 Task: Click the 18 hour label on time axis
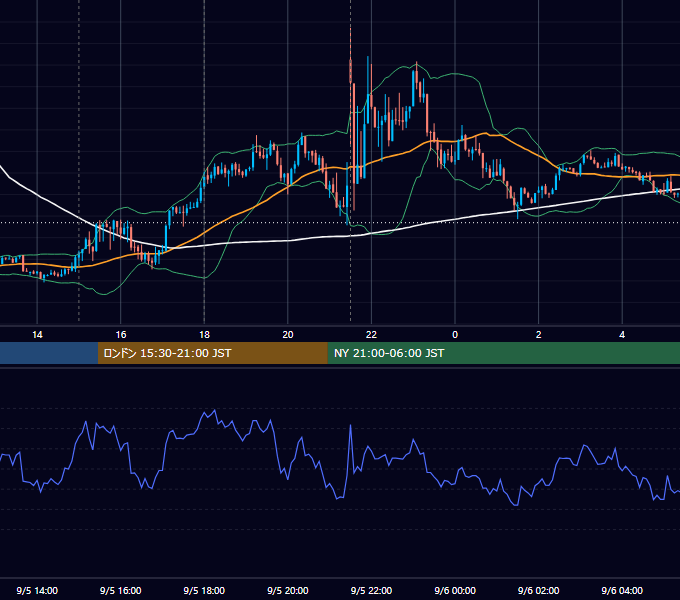pos(204,335)
